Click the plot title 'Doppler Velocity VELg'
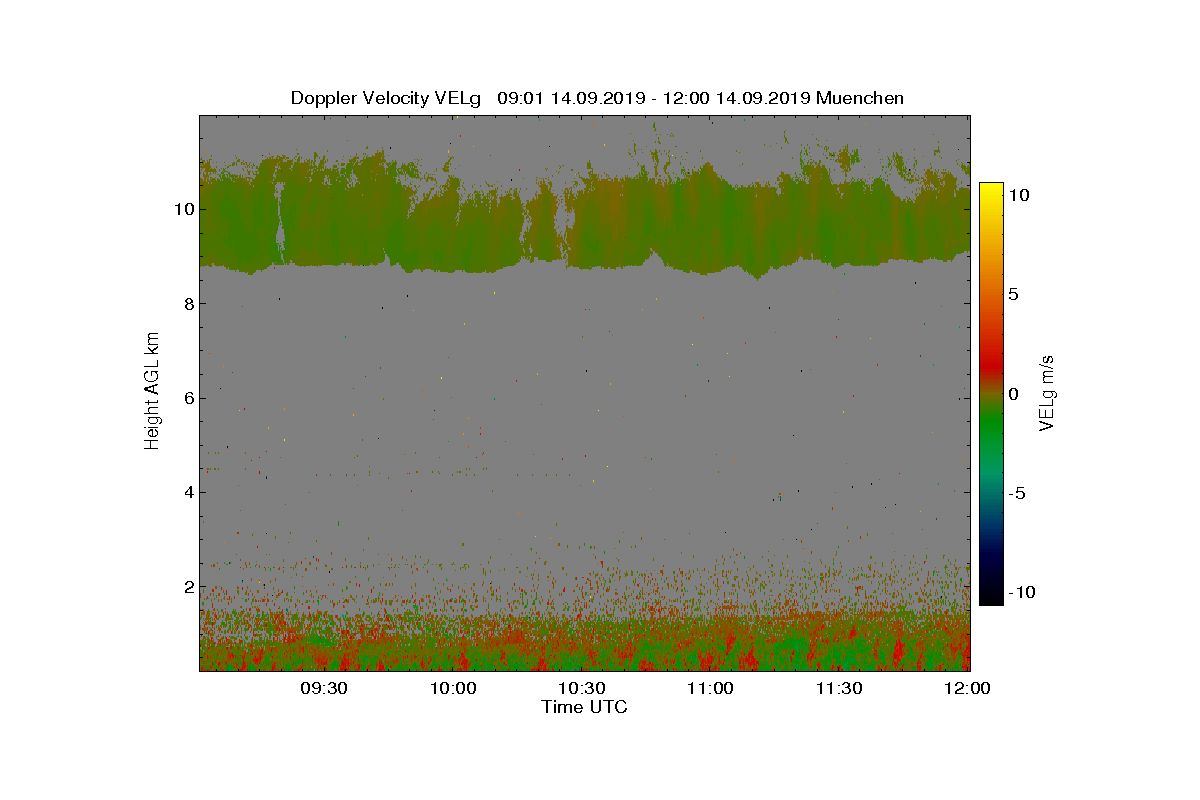 tap(386, 98)
